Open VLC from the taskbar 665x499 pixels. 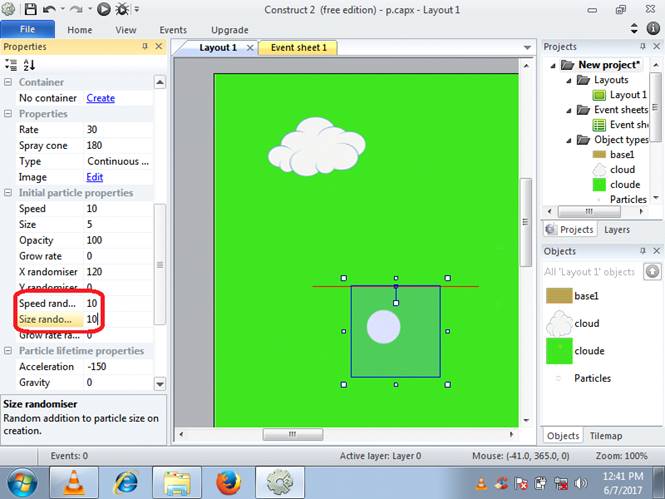[74, 482]
